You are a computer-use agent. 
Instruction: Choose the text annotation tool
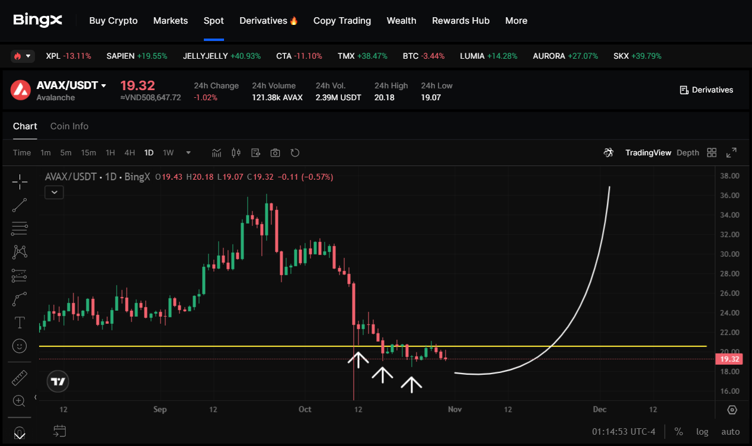pos(19,323)
